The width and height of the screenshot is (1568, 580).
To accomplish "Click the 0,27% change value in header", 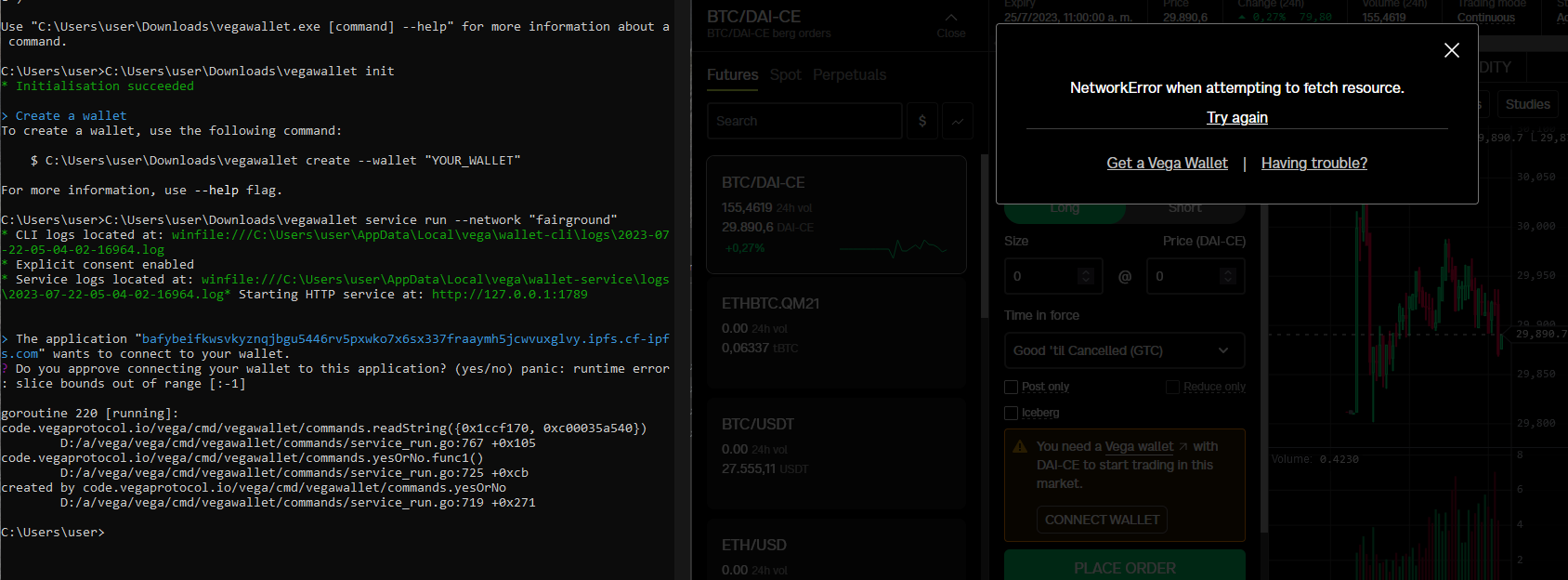I will pos(1268,18).
